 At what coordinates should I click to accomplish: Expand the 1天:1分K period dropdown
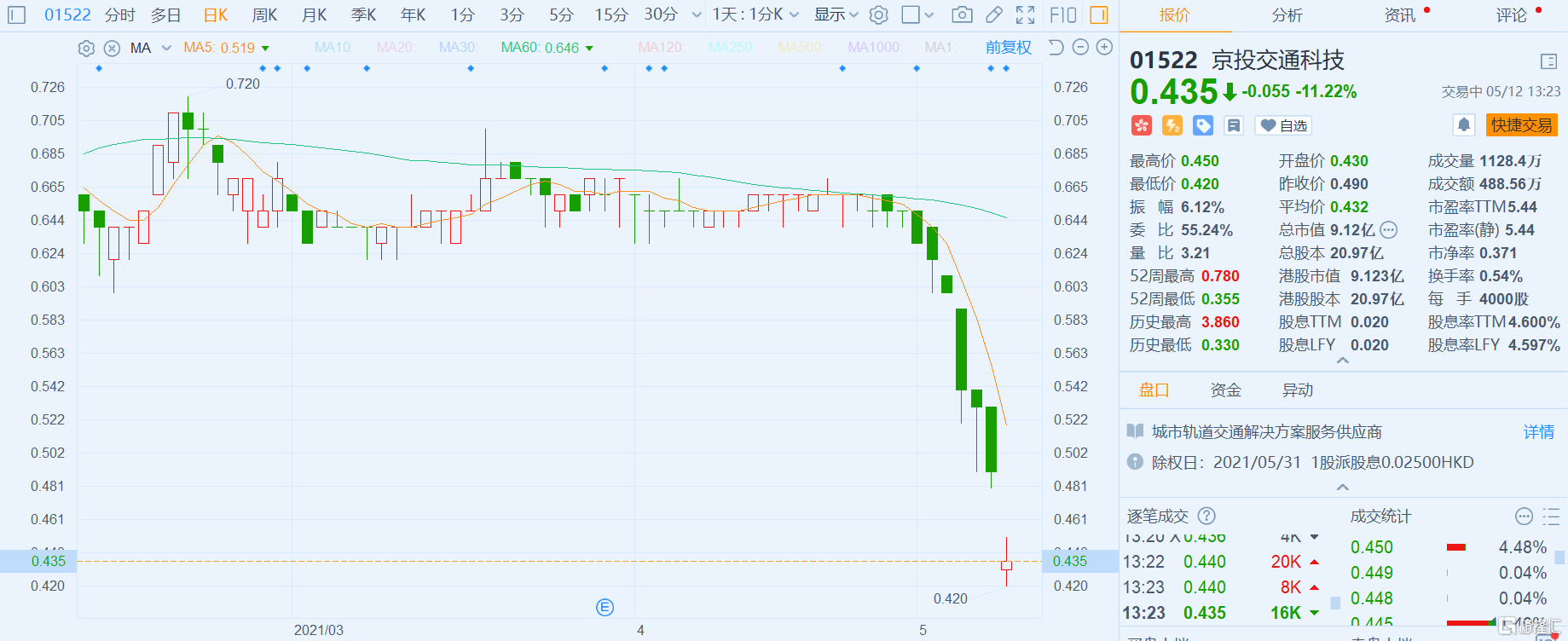click(x=755, y=14)
